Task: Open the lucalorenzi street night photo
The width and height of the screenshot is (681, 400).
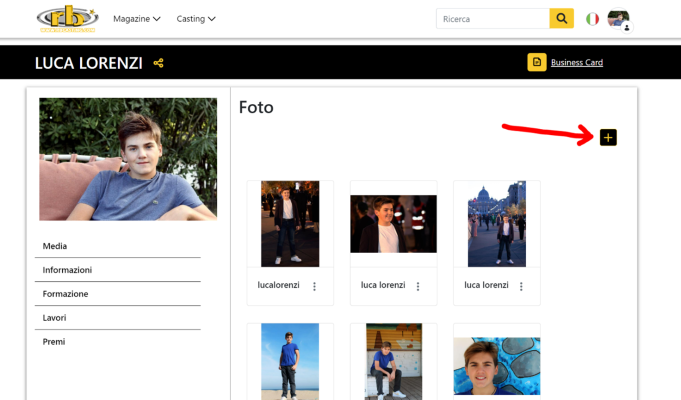Action: (290, 224)
